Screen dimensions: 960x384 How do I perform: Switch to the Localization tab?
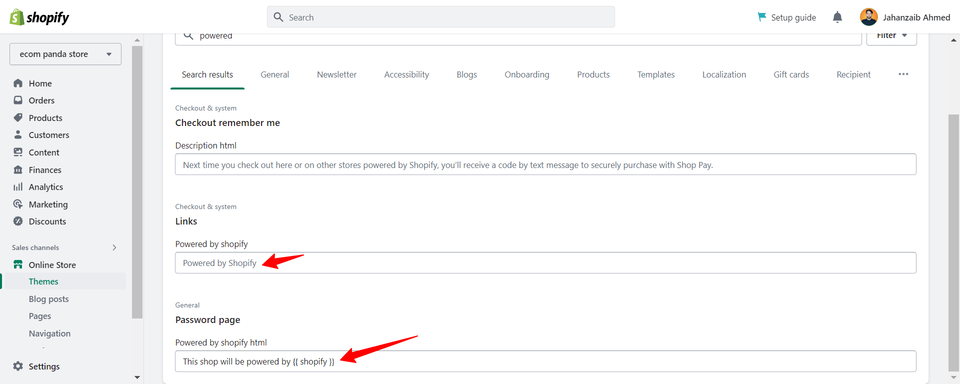tap(724, 75)
